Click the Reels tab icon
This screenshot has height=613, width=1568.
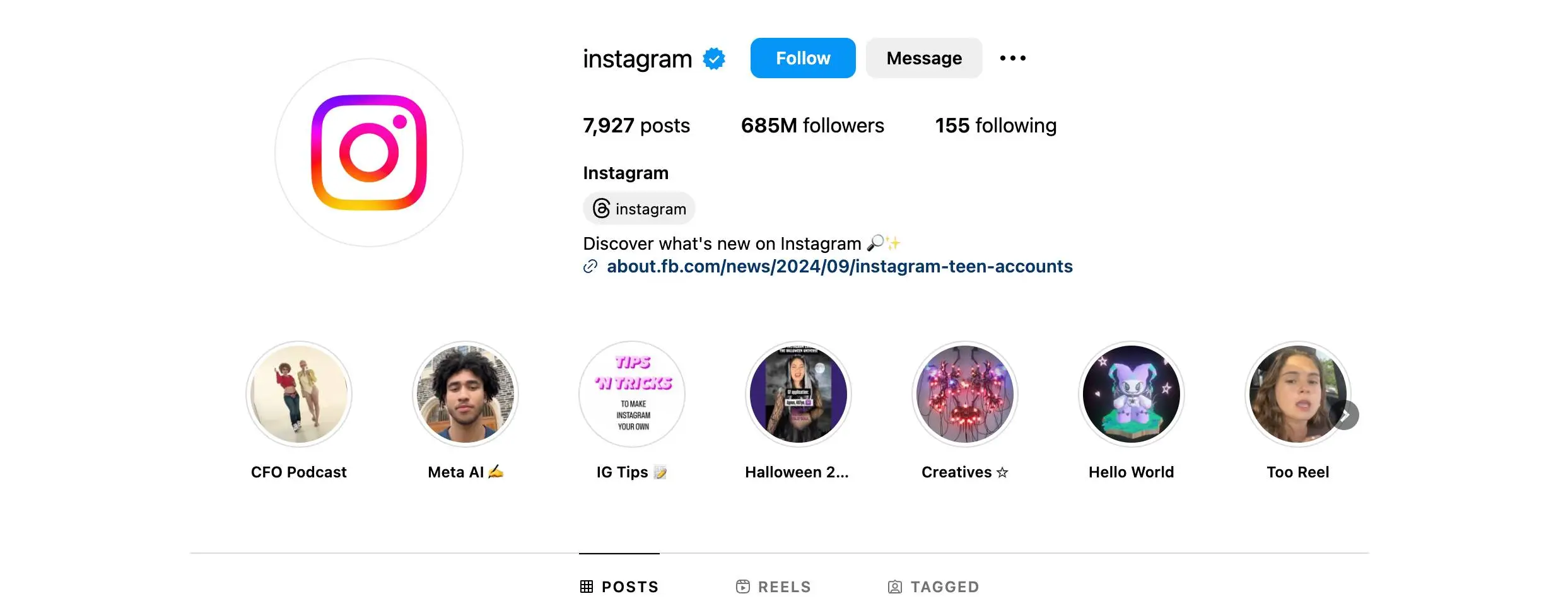(x=742, y=586)
